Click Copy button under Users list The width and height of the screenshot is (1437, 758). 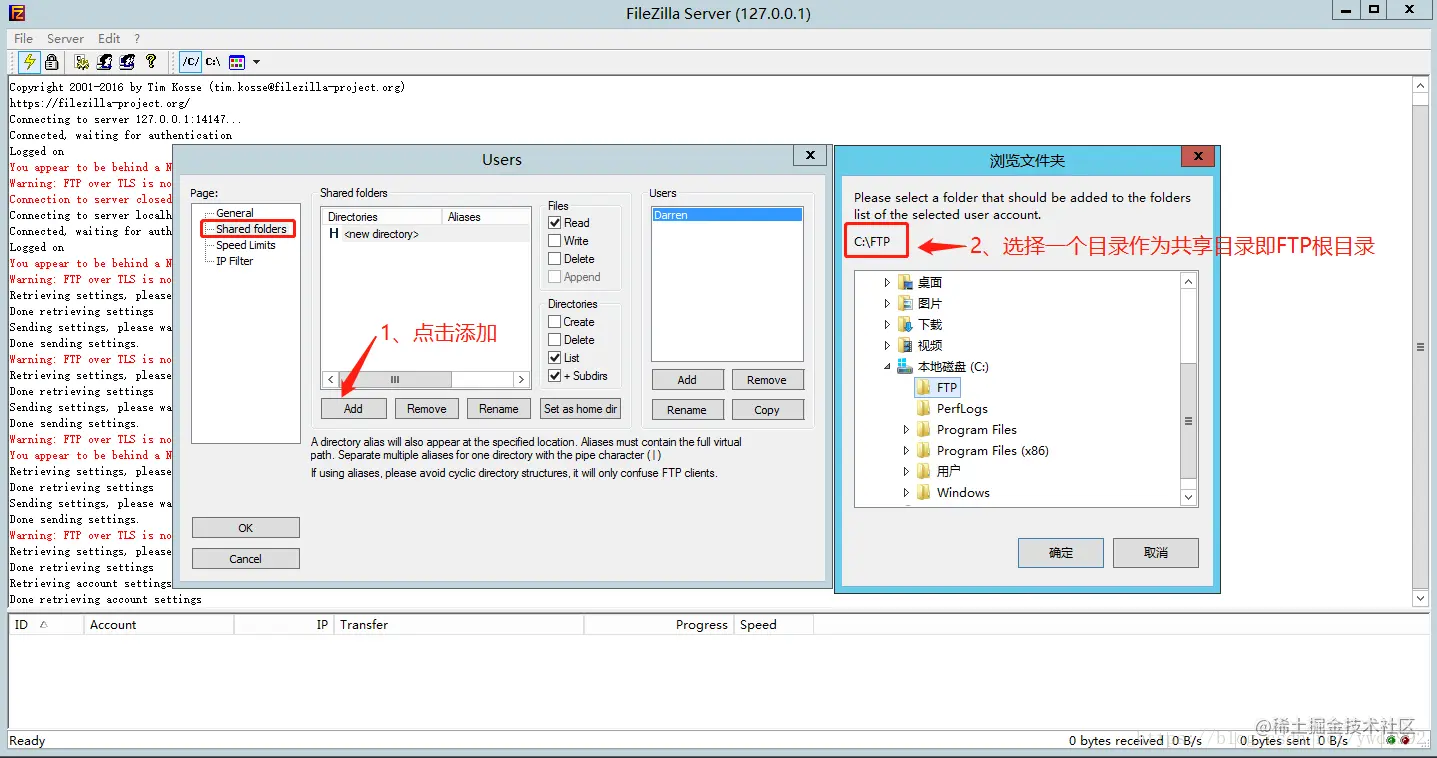pyautogui.click(x=767, y=410)
